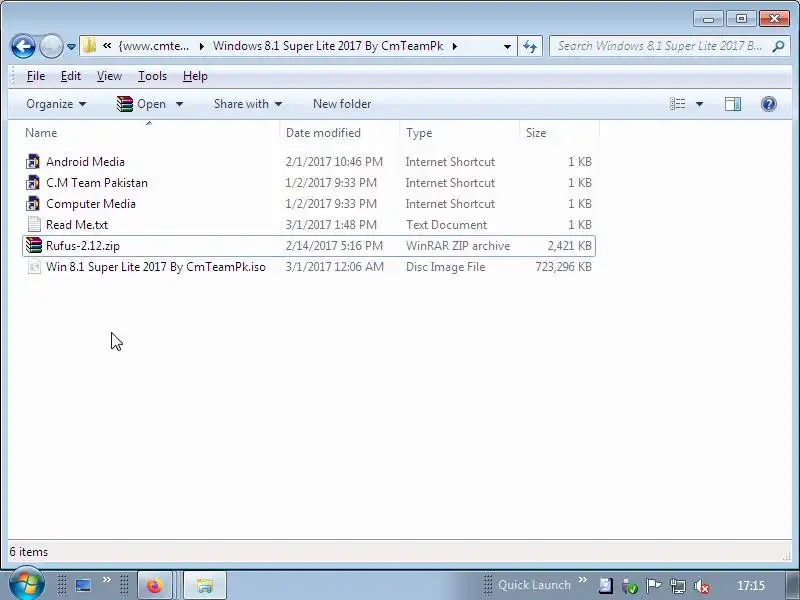Click the Disc Image File type cell
This screenshot has width=800, height=600.
coord(445,267)
